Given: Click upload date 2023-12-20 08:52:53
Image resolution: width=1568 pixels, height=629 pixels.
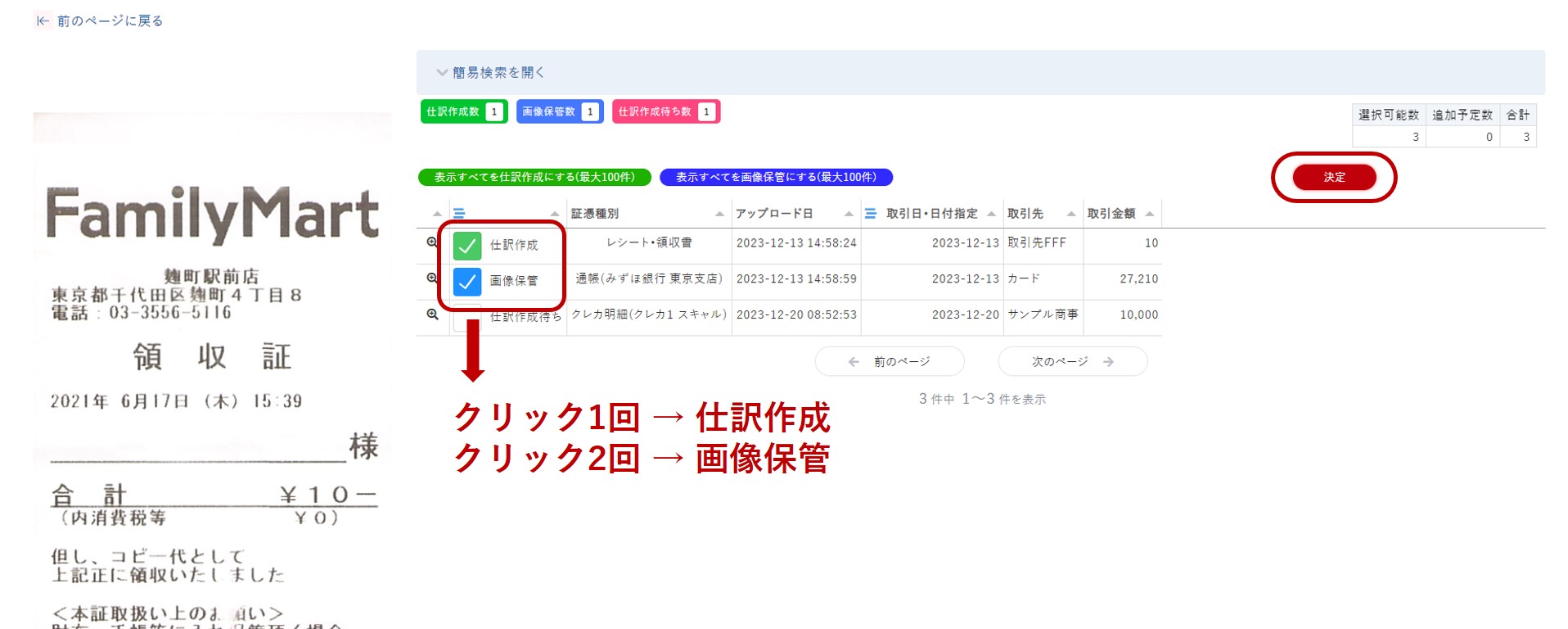Looking at the screenshot, I should (796, 314).
